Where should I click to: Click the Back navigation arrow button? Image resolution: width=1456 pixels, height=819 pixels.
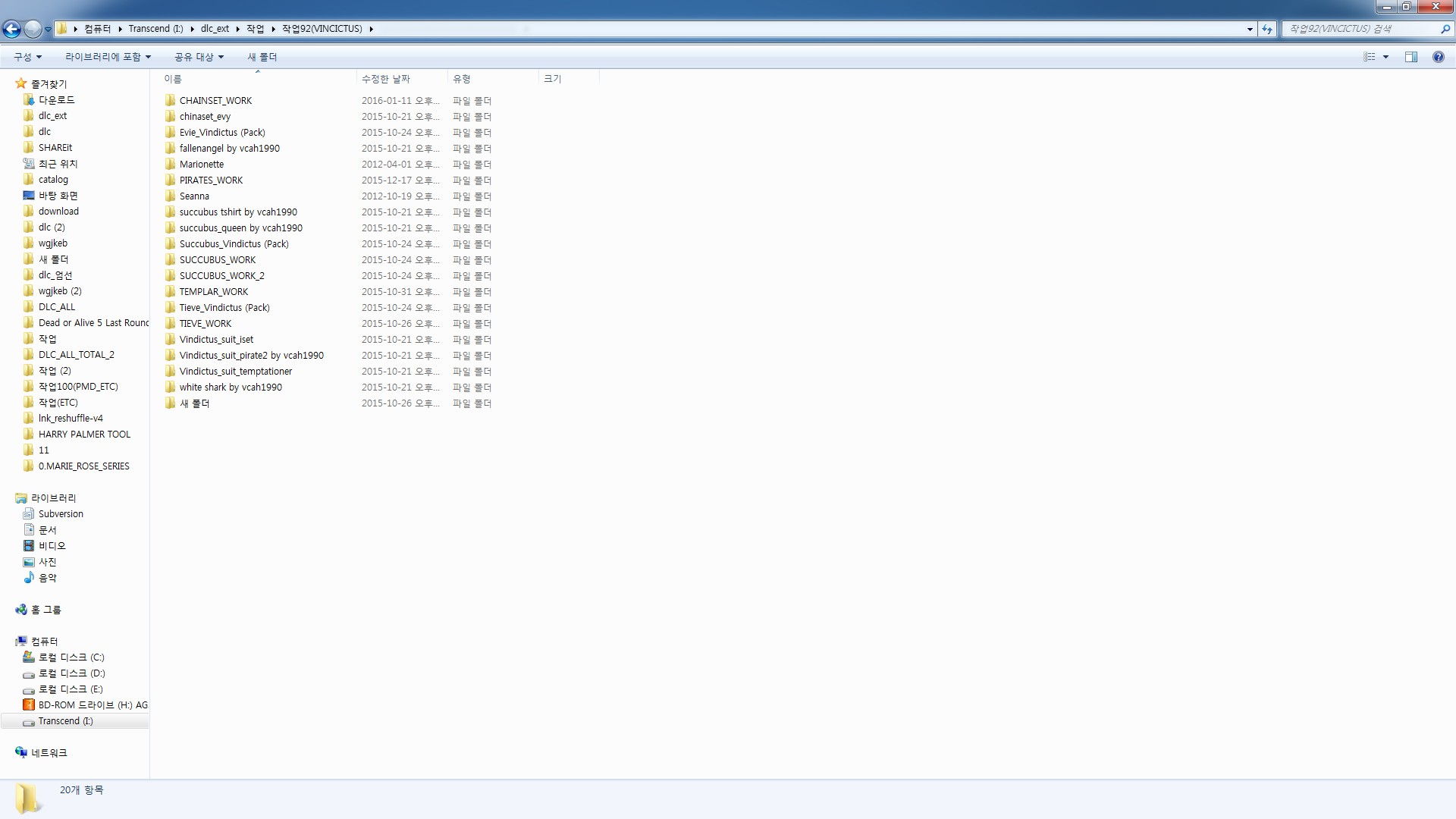pos(11,29)
